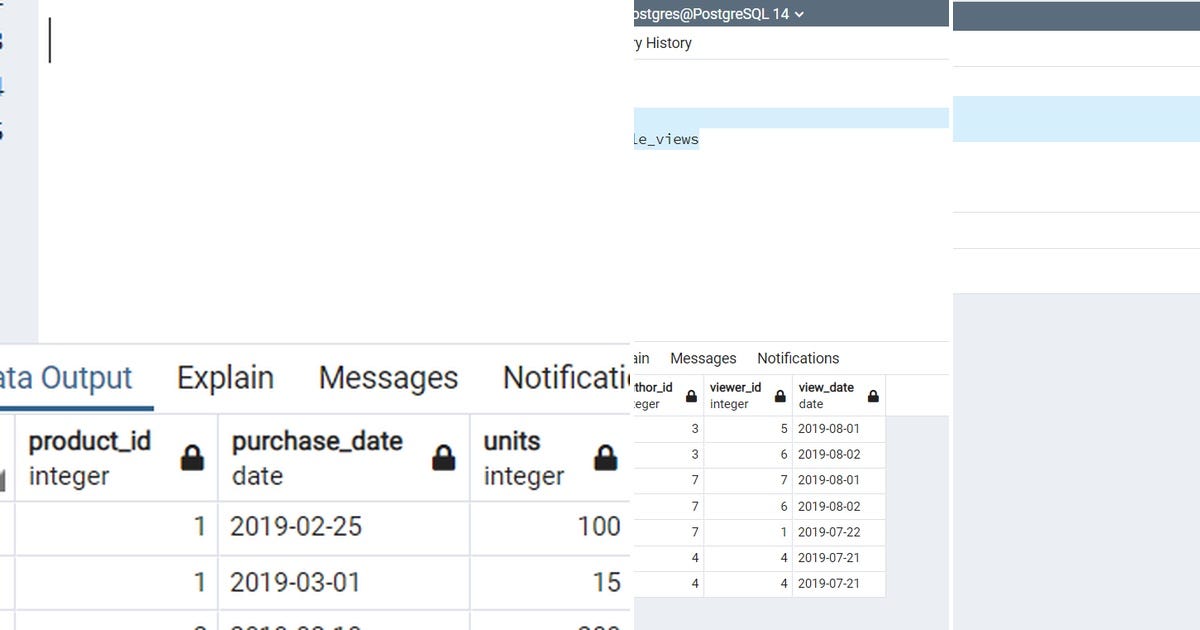Click the lock icon on purchase_date column
The width and height of the screenshot is (1200, 630).
440,457
